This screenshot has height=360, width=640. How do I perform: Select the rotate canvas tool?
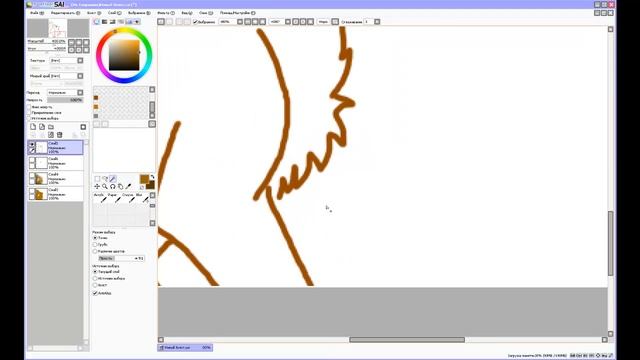click(x=113, y=187)
